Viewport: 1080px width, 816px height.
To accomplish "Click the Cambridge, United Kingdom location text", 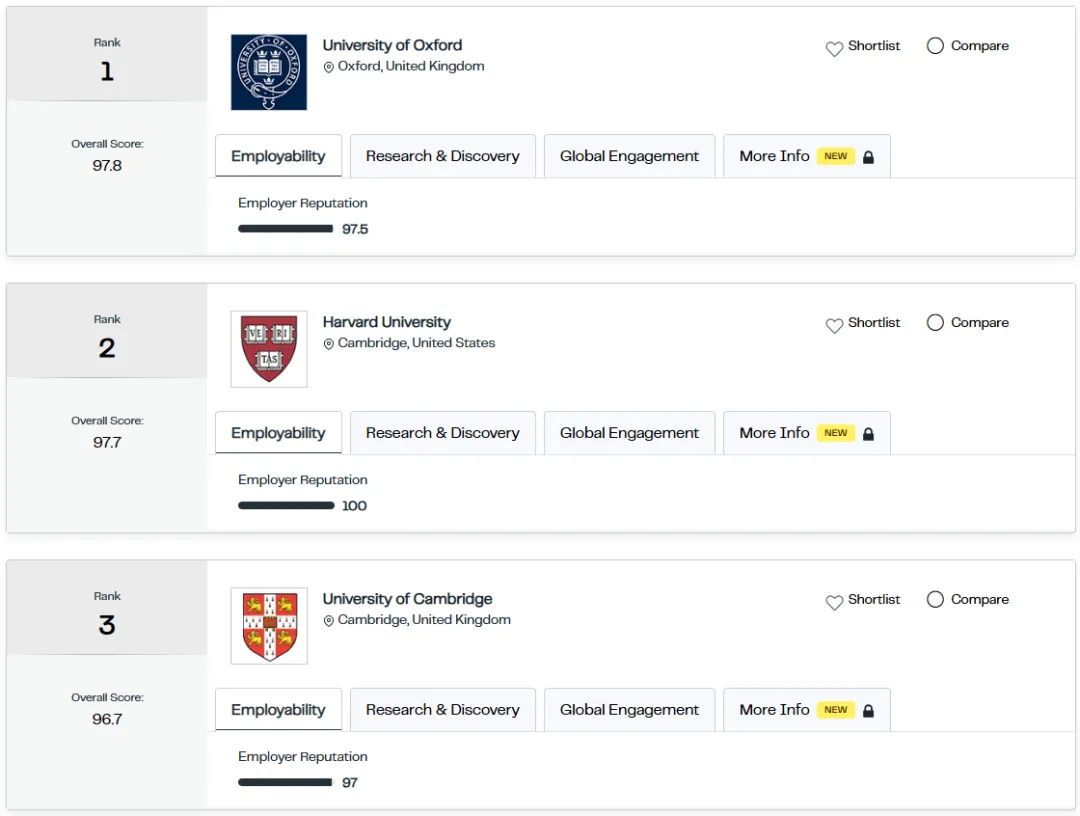I will pos(424,620).
